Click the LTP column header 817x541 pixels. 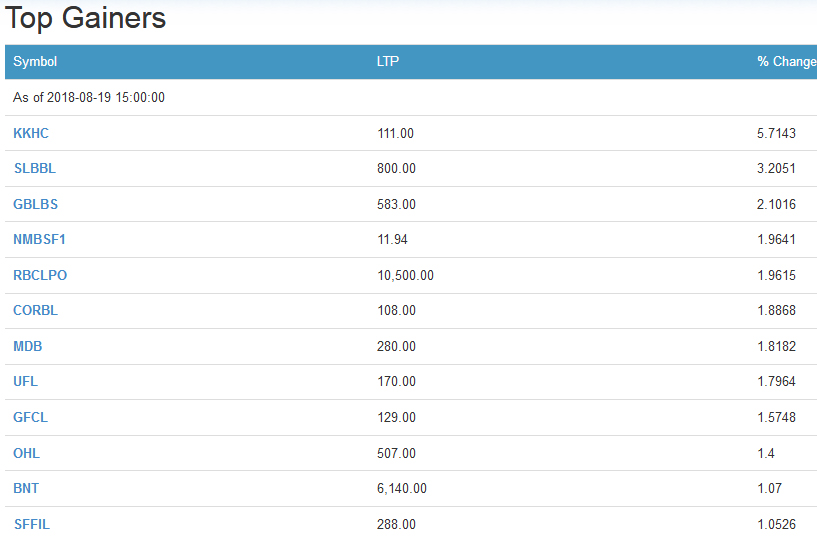click(x=388, y=62)
